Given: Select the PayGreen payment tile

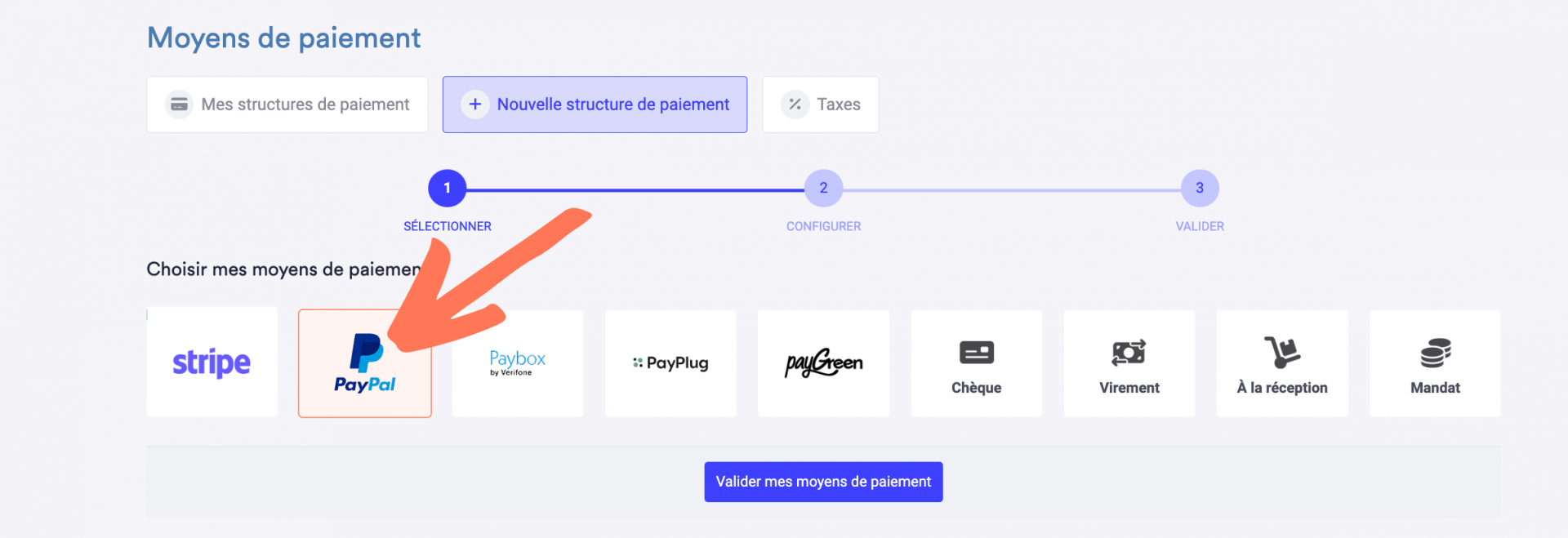Looking at the screenshot, I should pos(823,363).
